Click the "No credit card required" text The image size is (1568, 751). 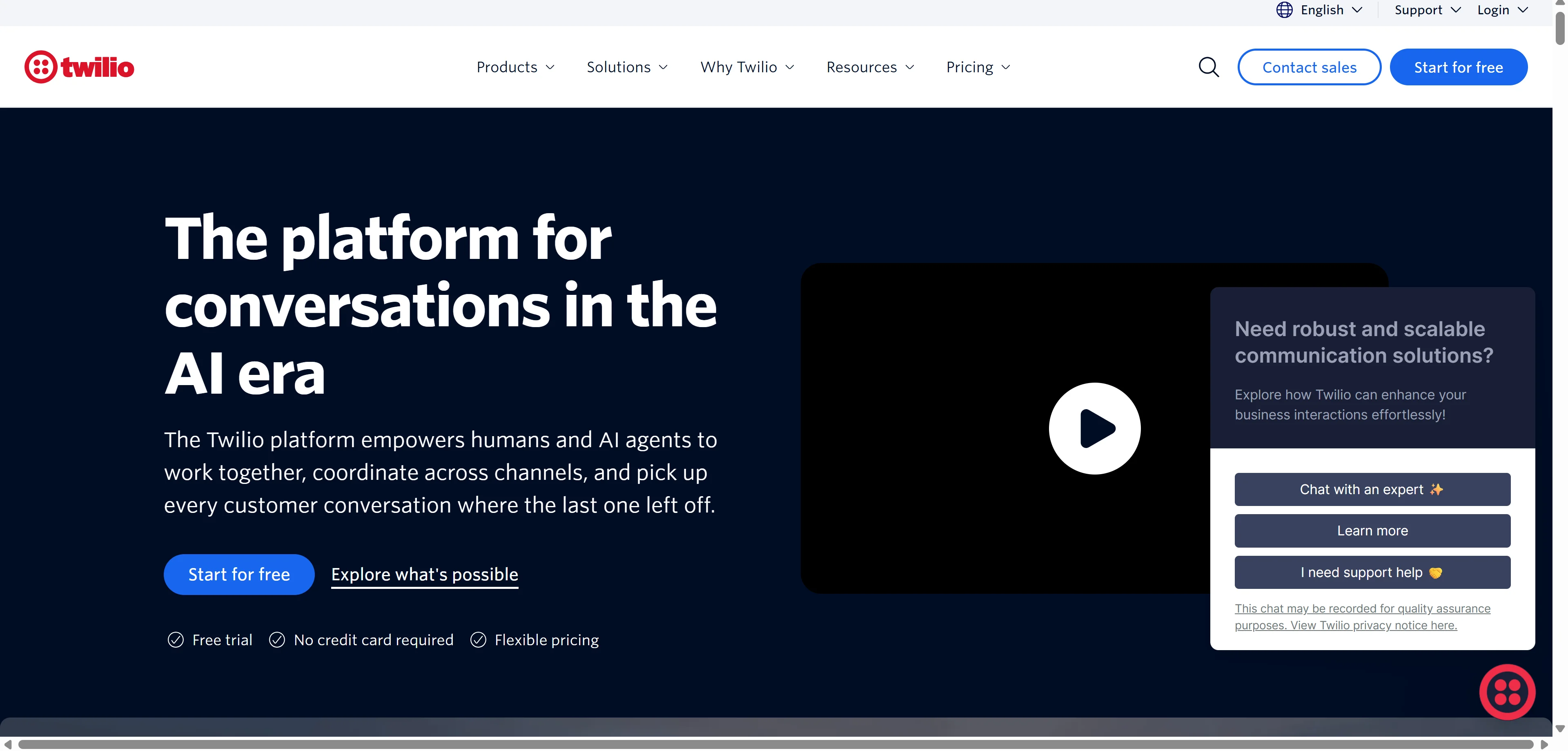pos(374,640)
